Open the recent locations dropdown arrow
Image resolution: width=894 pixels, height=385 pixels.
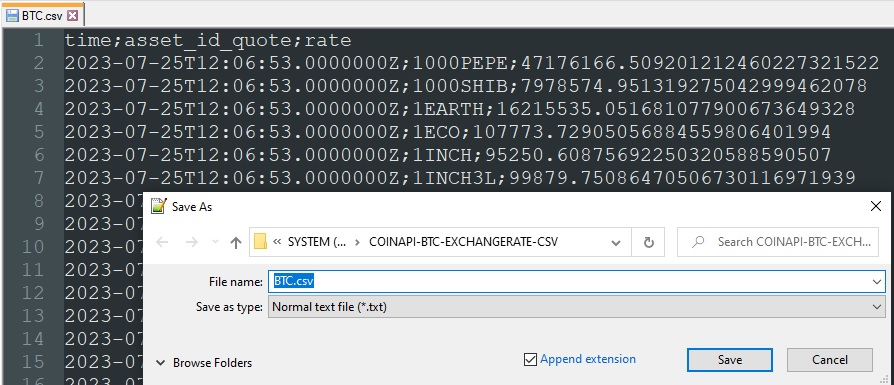215,242
